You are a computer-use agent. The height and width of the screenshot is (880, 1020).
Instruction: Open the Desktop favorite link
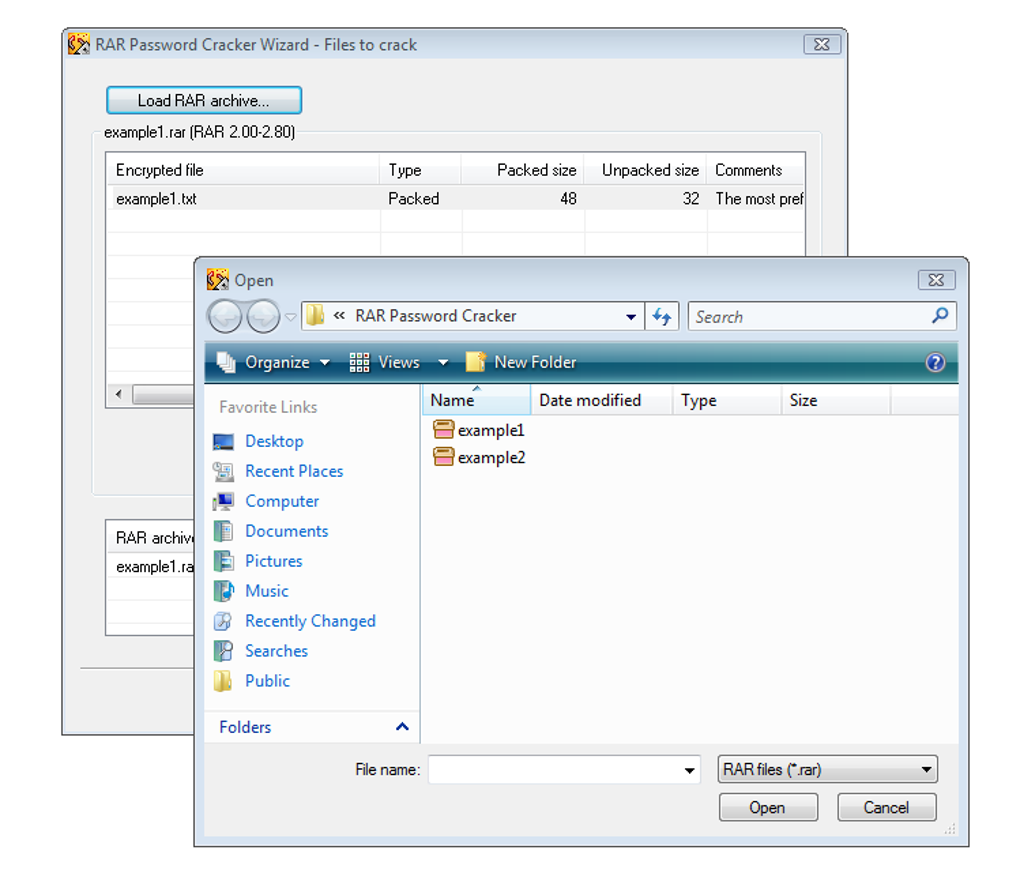pyautogui.click(x=274, y=441)
